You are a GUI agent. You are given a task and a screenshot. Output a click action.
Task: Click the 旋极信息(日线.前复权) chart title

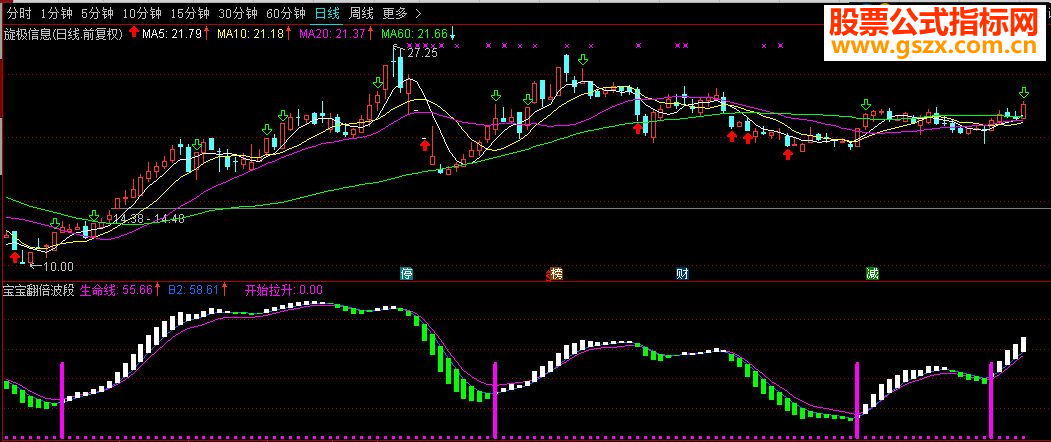[x=64, y=33]
